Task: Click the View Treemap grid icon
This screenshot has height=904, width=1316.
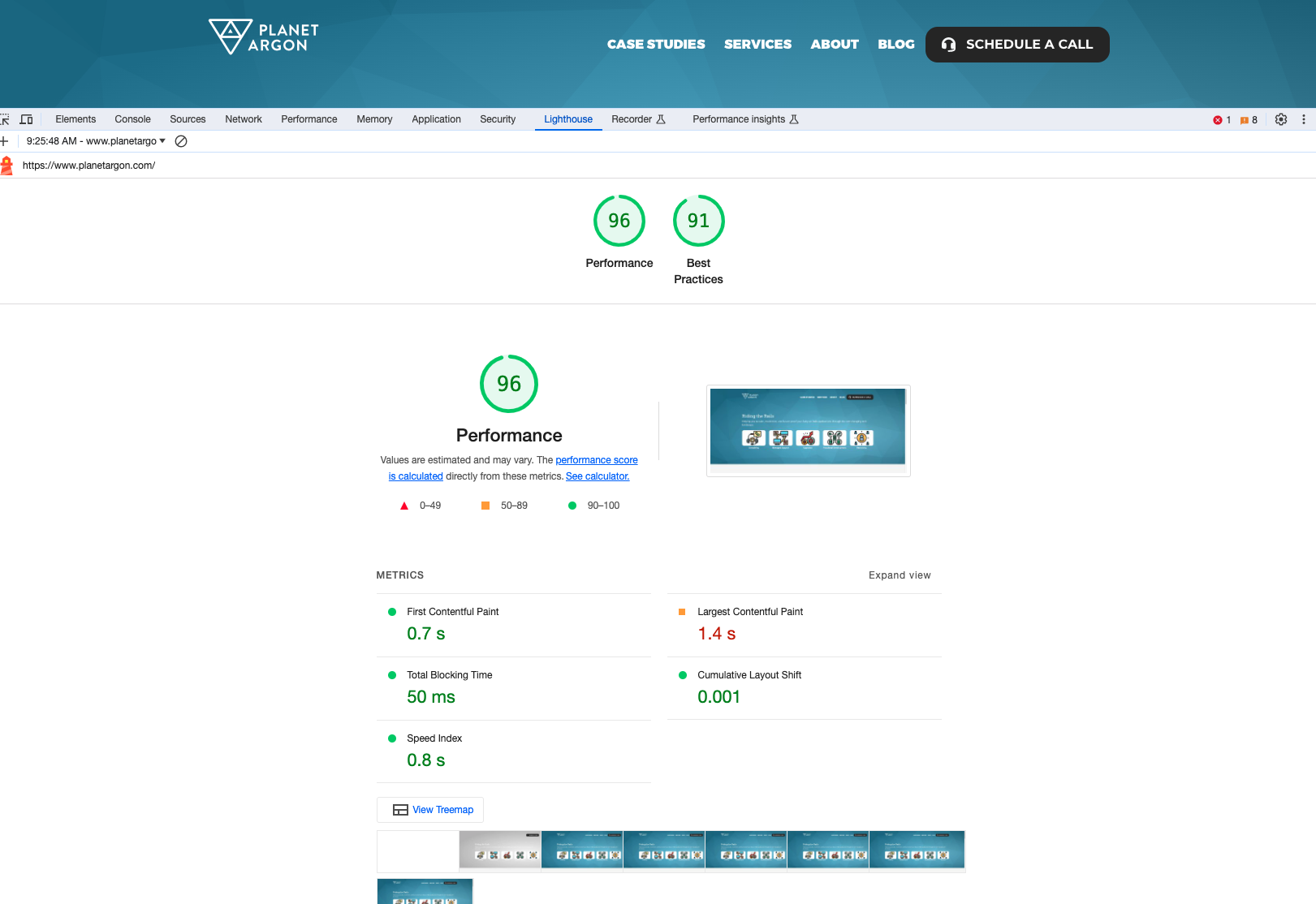Action: coord(400,810)
